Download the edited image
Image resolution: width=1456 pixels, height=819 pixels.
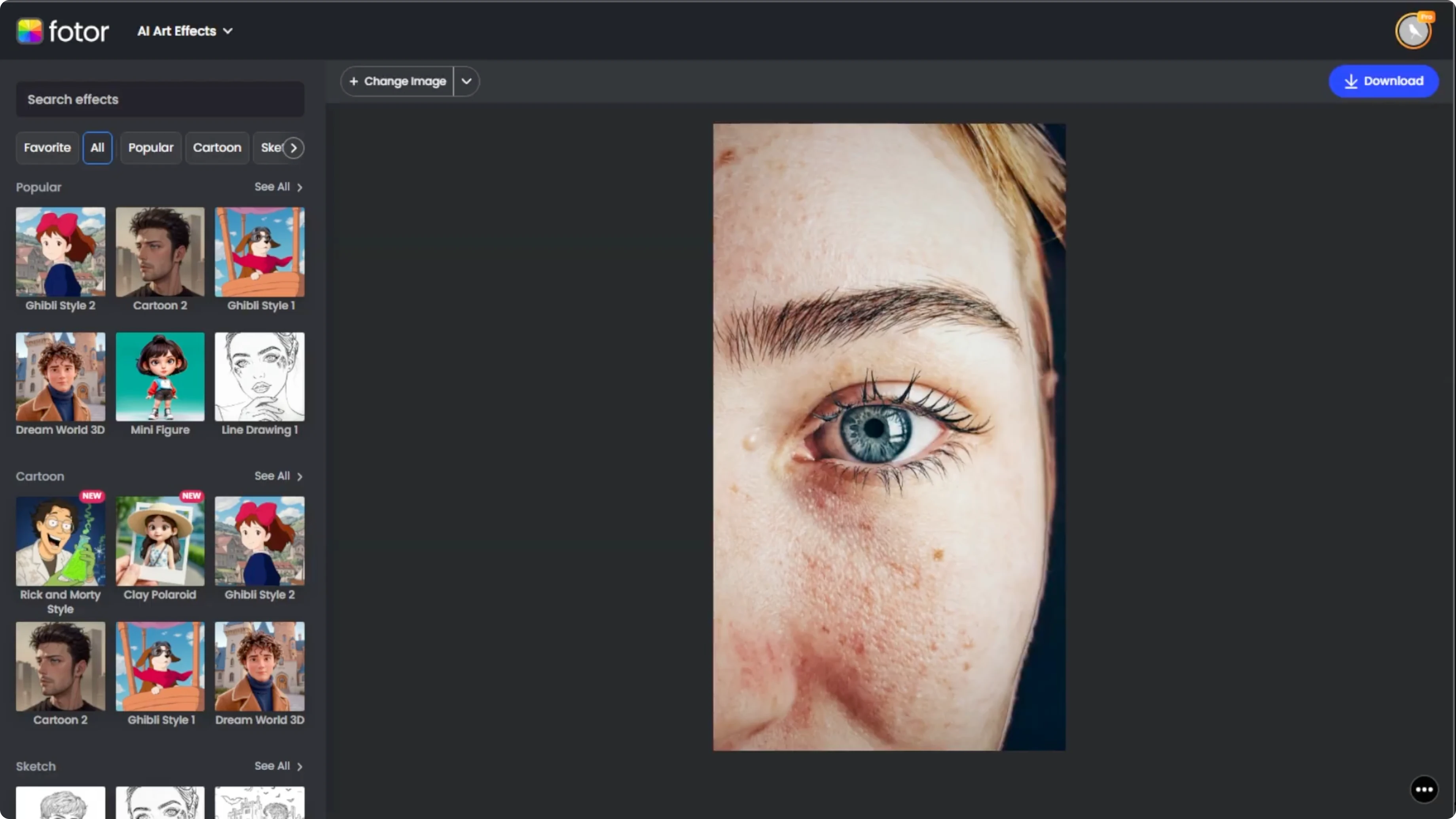[1383, 81]
